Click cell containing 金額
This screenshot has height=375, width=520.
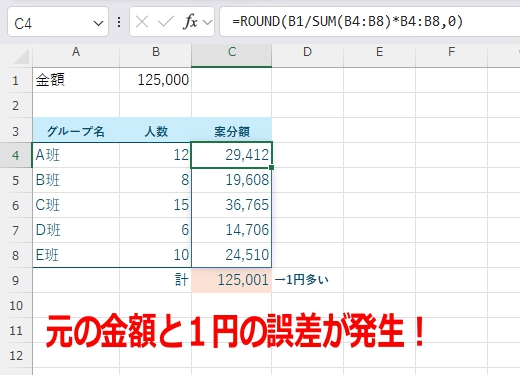[76, 80]
